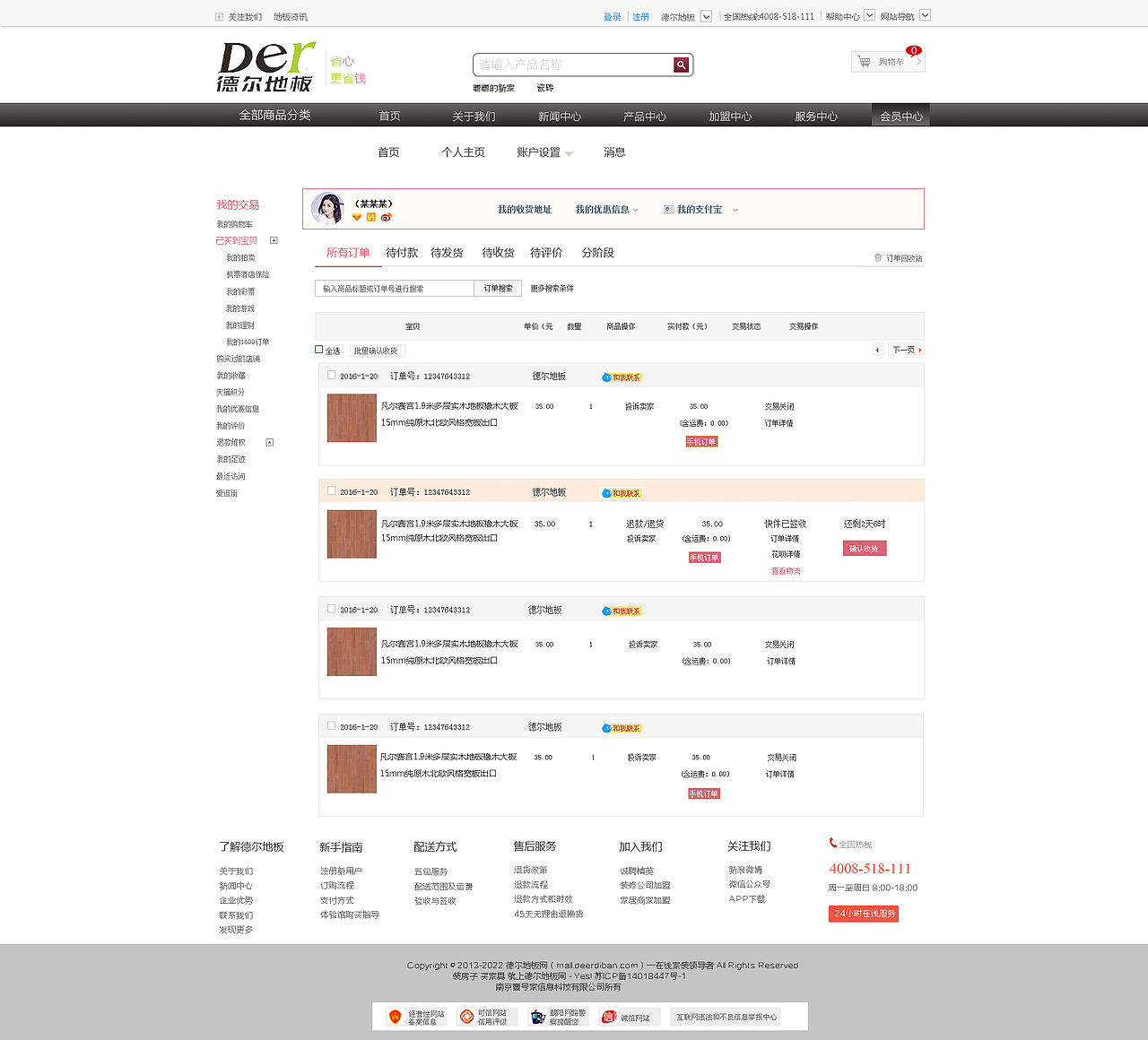This screenshot has height=1040, width=1148.
Task: Click the magnifier search icon button
Action: pyautogui.click(x=682, y=65)
